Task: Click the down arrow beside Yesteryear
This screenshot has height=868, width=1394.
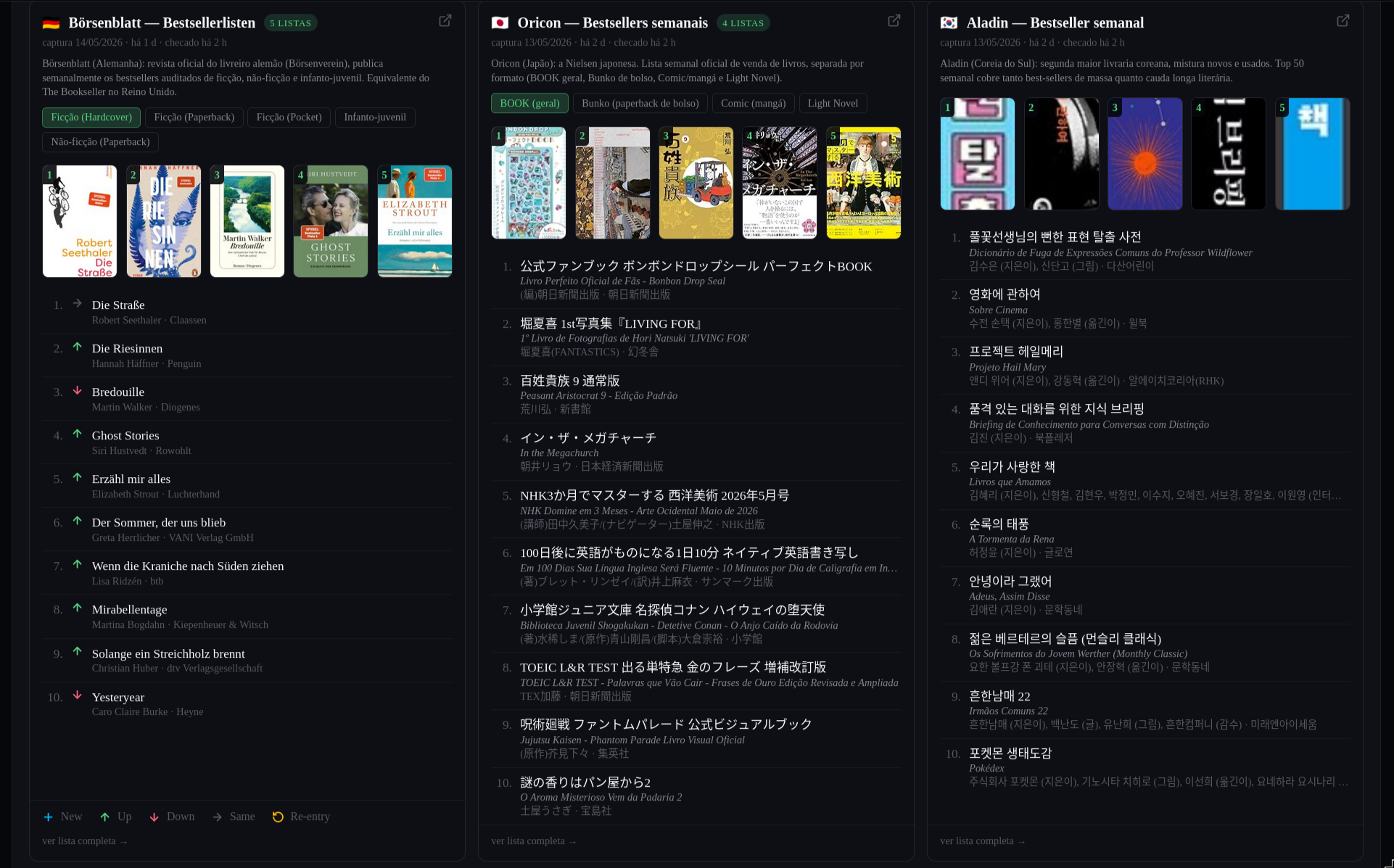Action: click(78, 695)
